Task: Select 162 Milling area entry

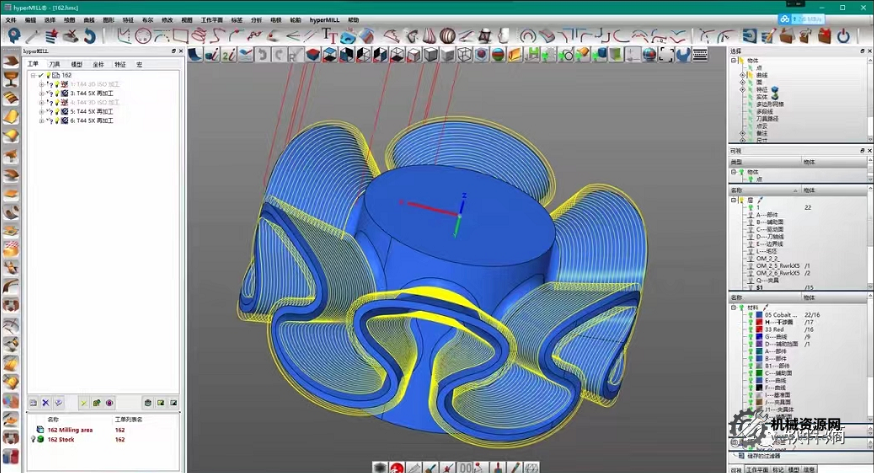Action: 70,430
